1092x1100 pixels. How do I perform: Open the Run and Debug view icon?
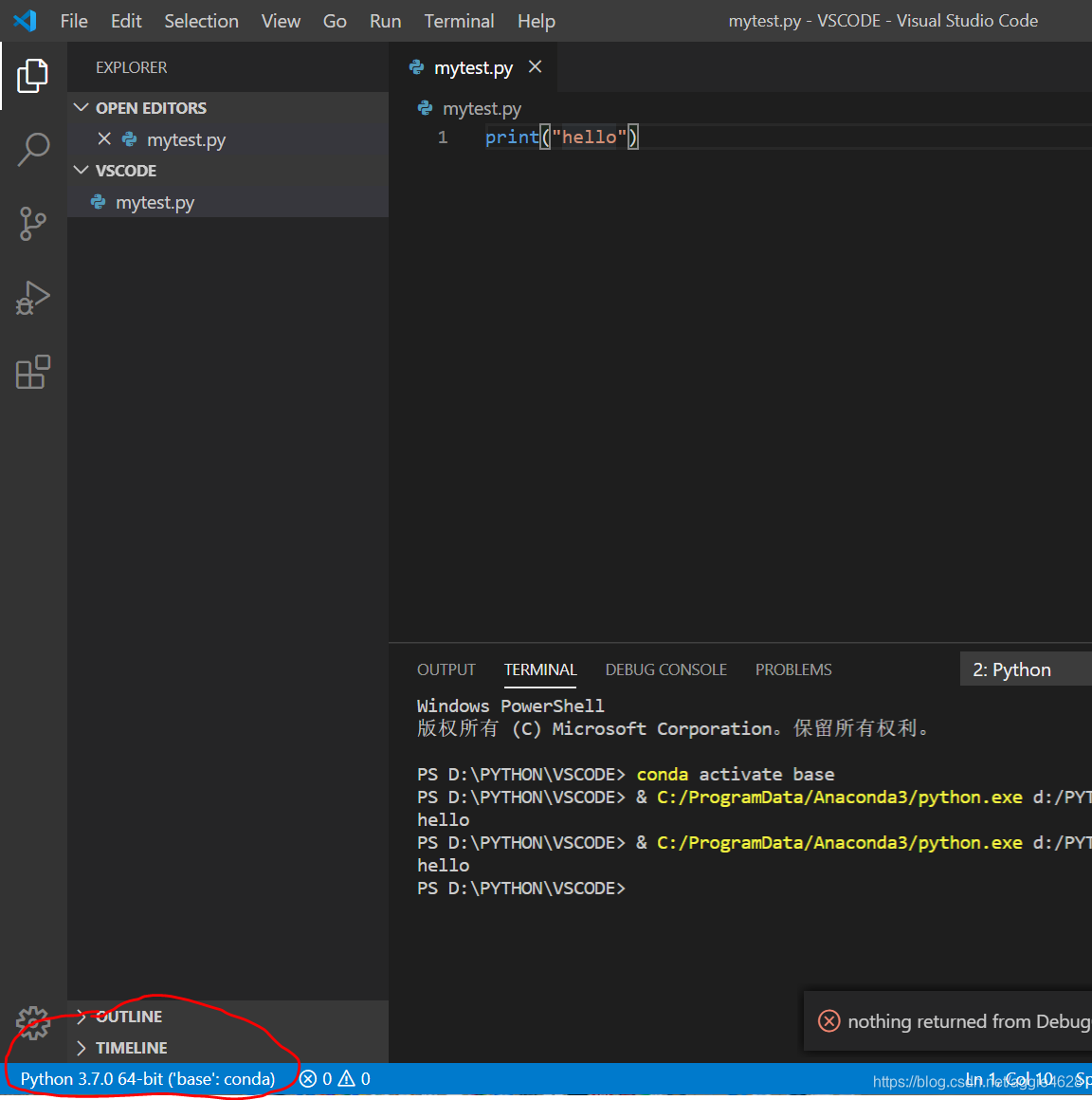(32, 298)
